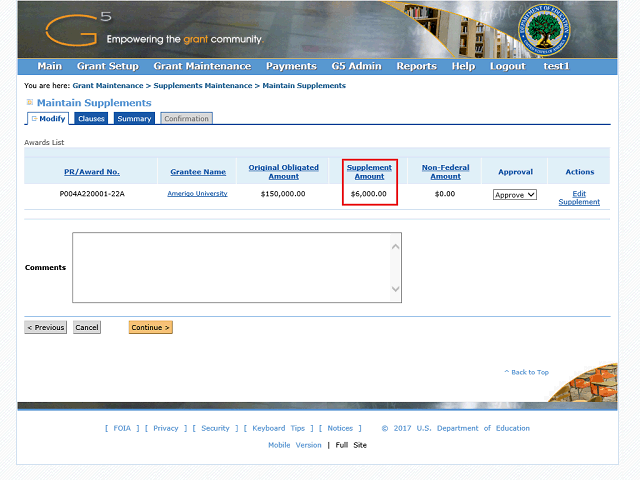Open the Reports menu

click(x=417, y=66)
